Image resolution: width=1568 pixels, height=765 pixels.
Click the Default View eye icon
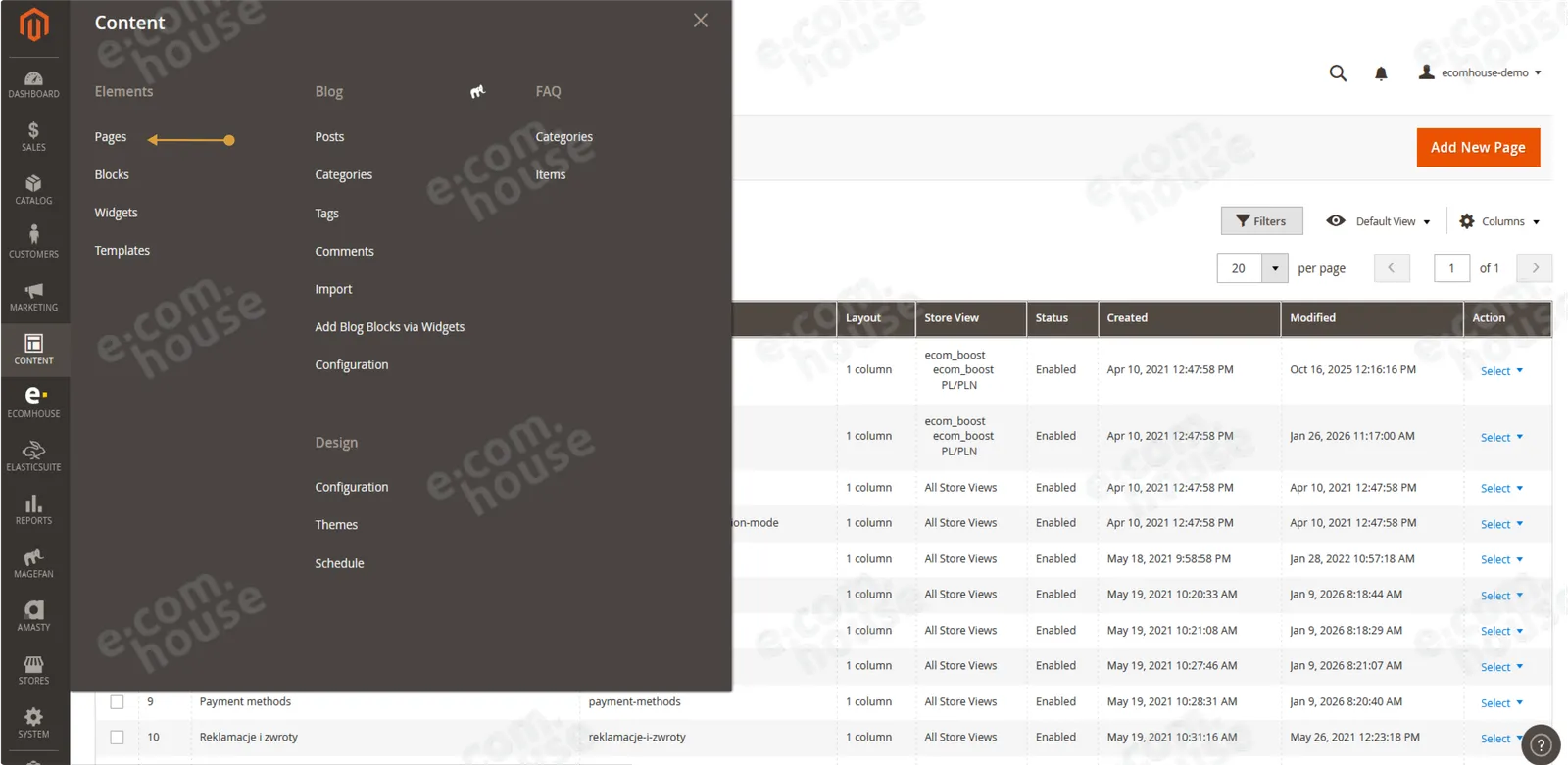coord(1336,221)
